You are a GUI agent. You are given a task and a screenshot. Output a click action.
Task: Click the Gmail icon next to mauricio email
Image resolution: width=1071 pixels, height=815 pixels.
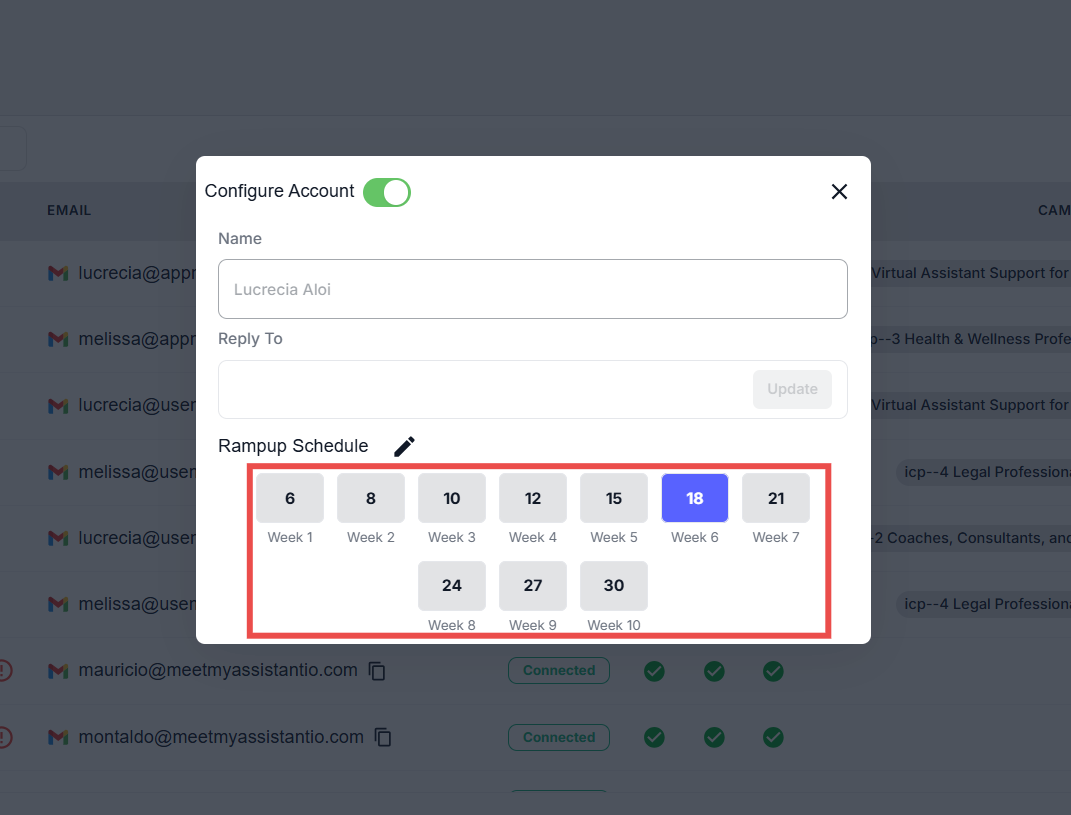[58, 671]
